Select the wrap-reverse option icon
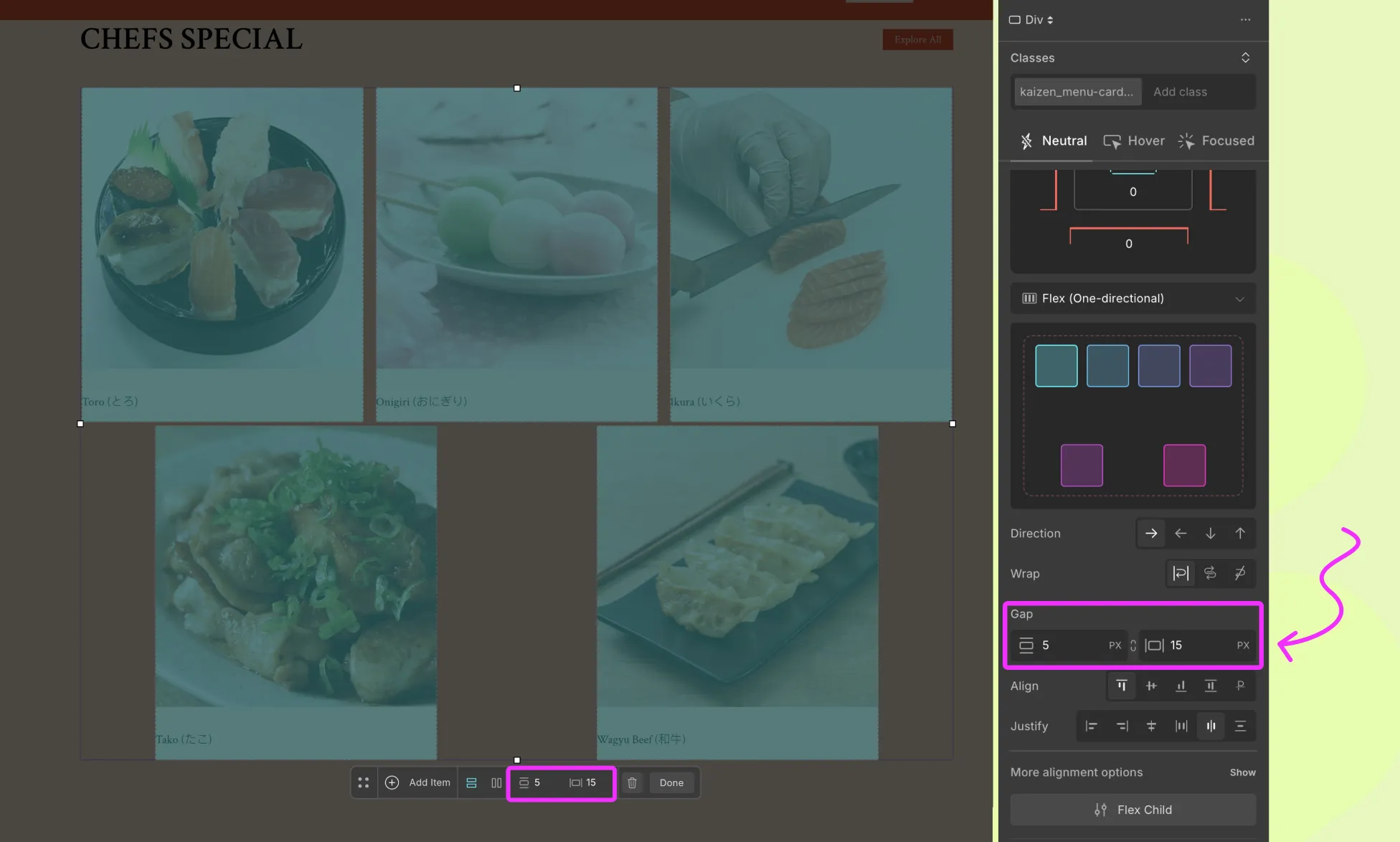1400x842 pixels. (1210, 573)
